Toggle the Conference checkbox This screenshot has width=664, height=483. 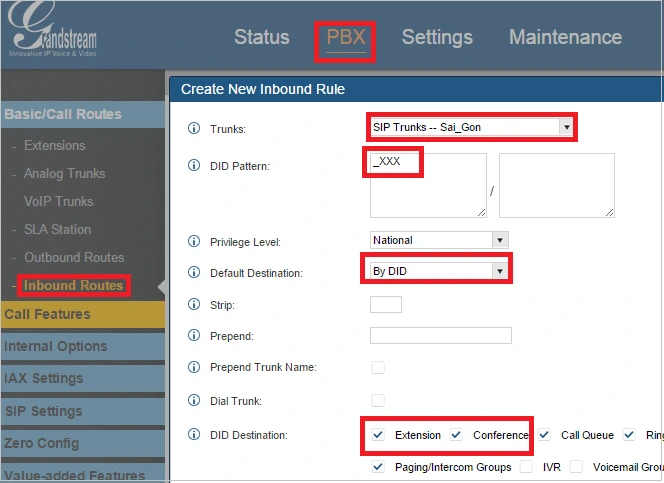click(456, 435)
